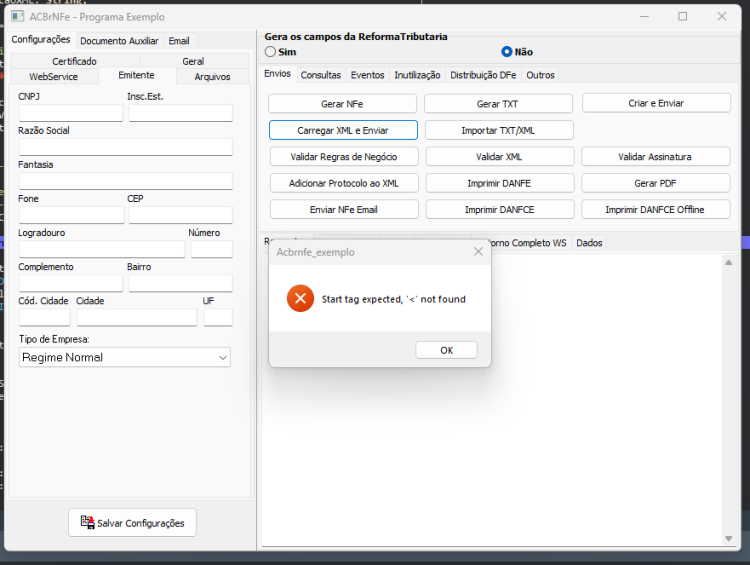
Task: Switch to the Configurações tab
Action: (x=41, y=40)
